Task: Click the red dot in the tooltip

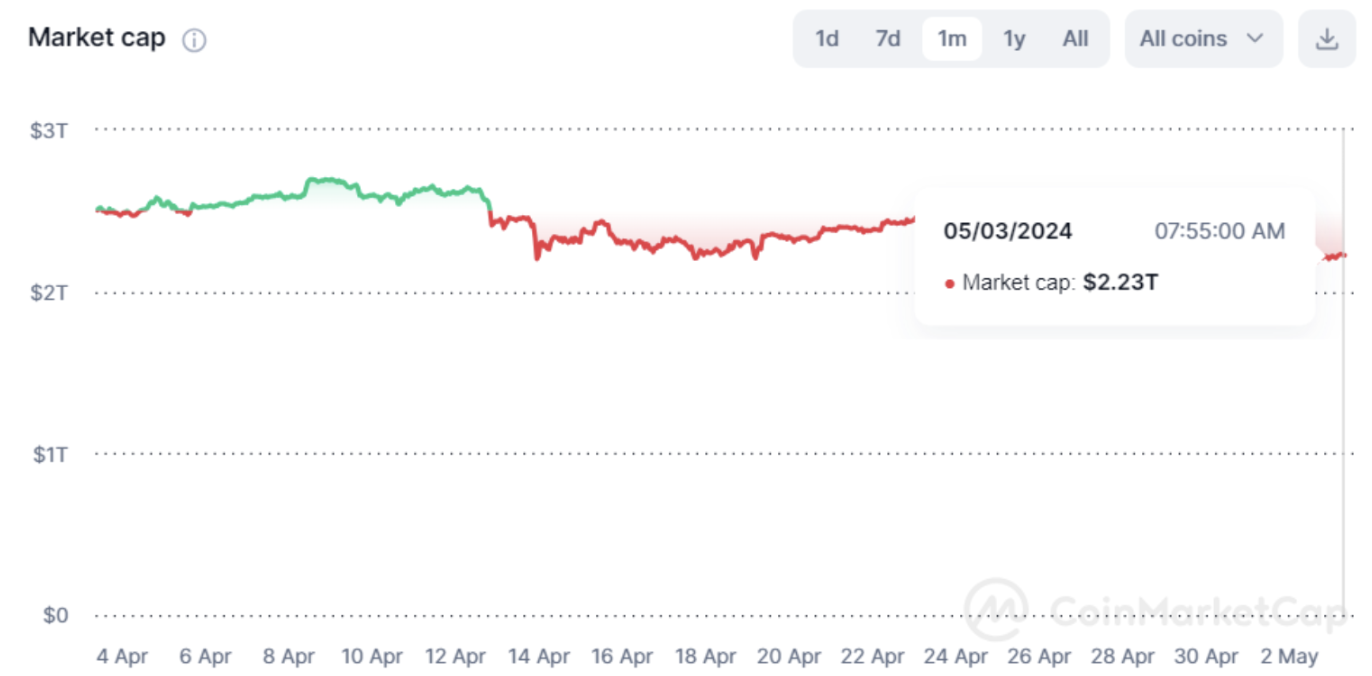Action: pos(949,284)
